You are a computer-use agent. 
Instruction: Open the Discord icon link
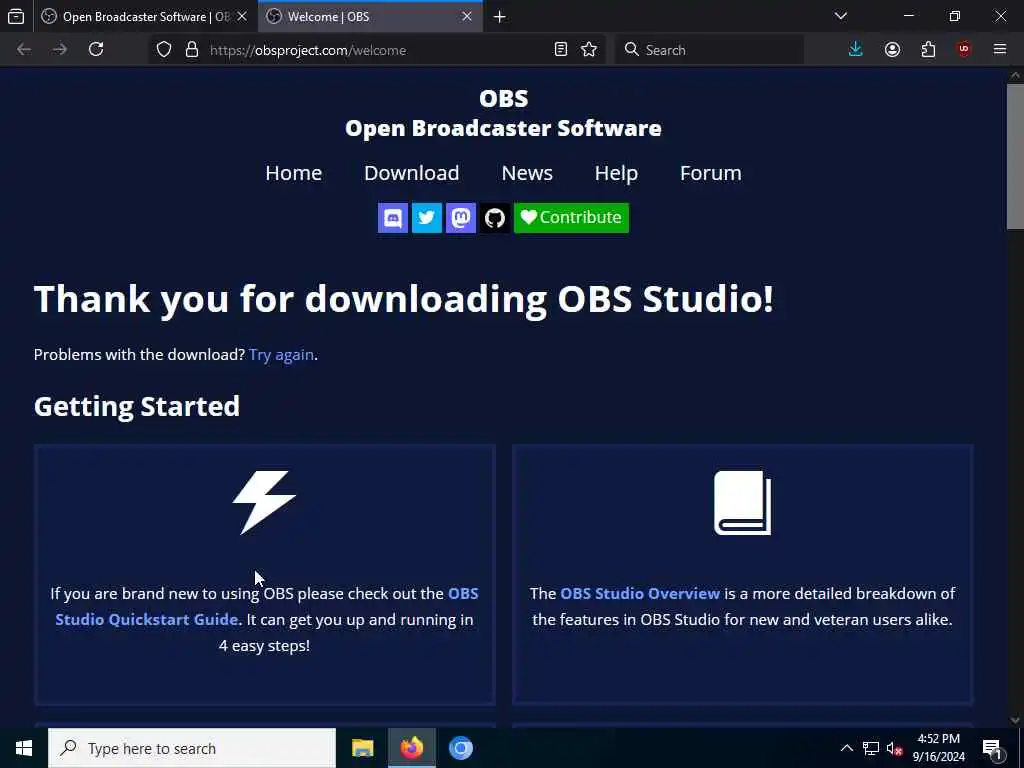click(392, 217)
